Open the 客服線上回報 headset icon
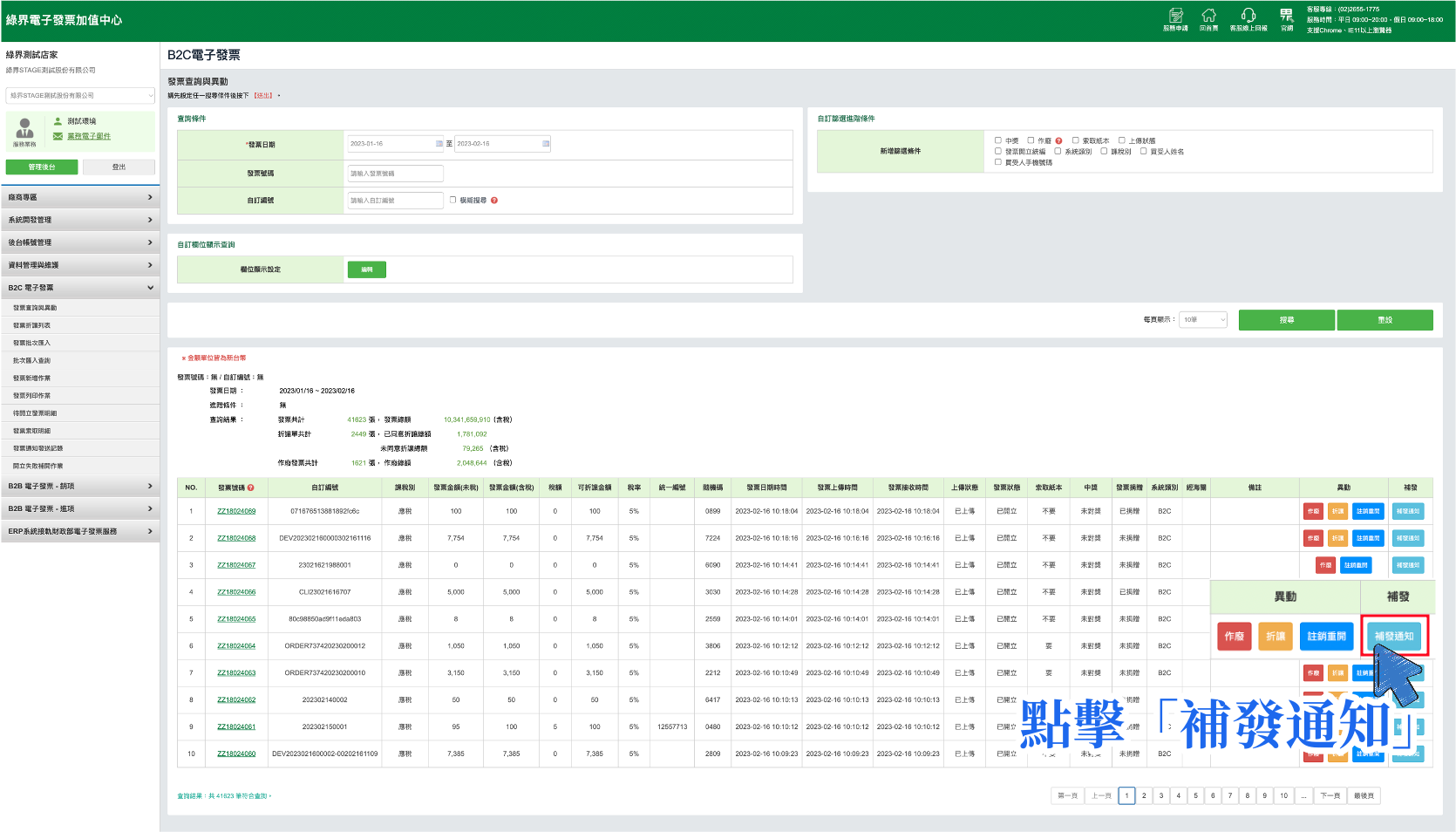The image size is (1456, 832). [x=1248, y=16]
